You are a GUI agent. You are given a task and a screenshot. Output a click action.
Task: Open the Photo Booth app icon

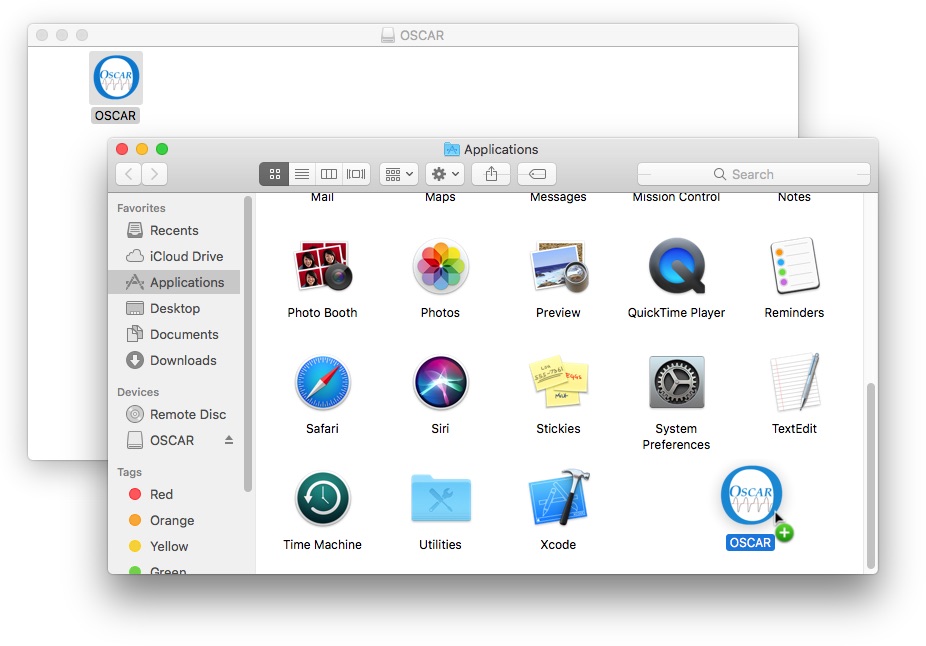tap(322, 266)
